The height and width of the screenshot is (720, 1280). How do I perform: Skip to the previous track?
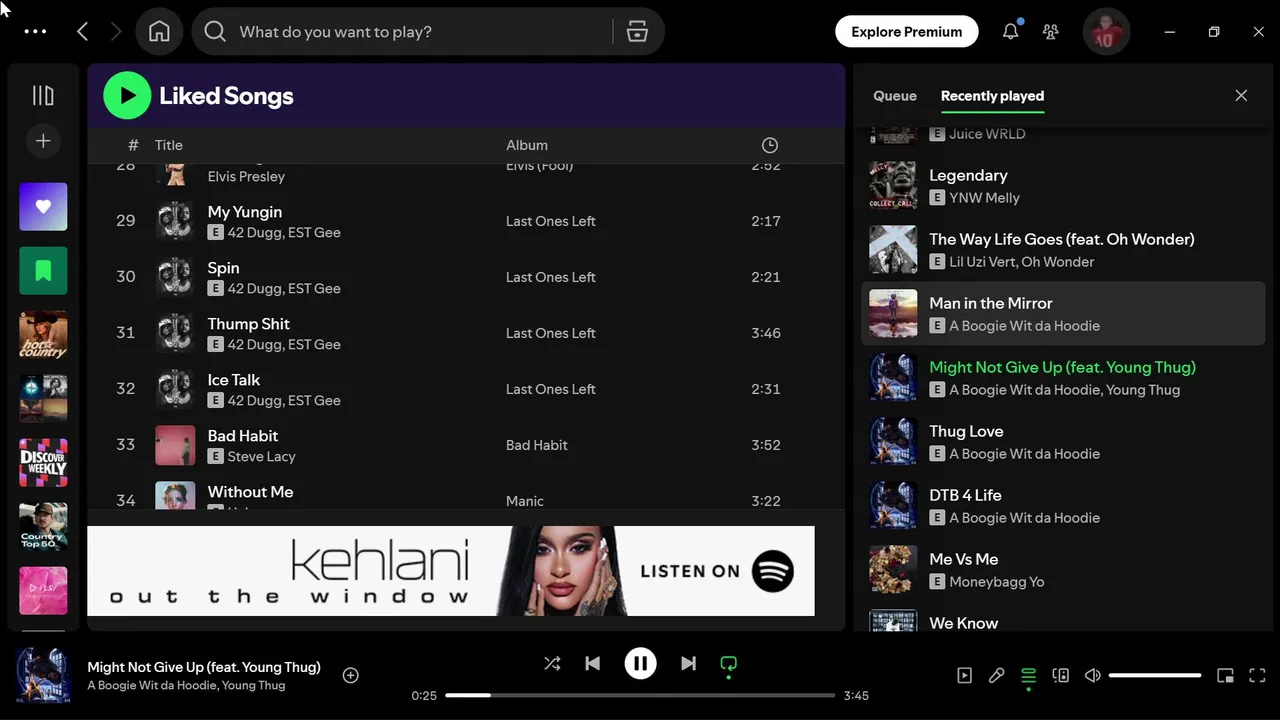[x=592, y=663]
